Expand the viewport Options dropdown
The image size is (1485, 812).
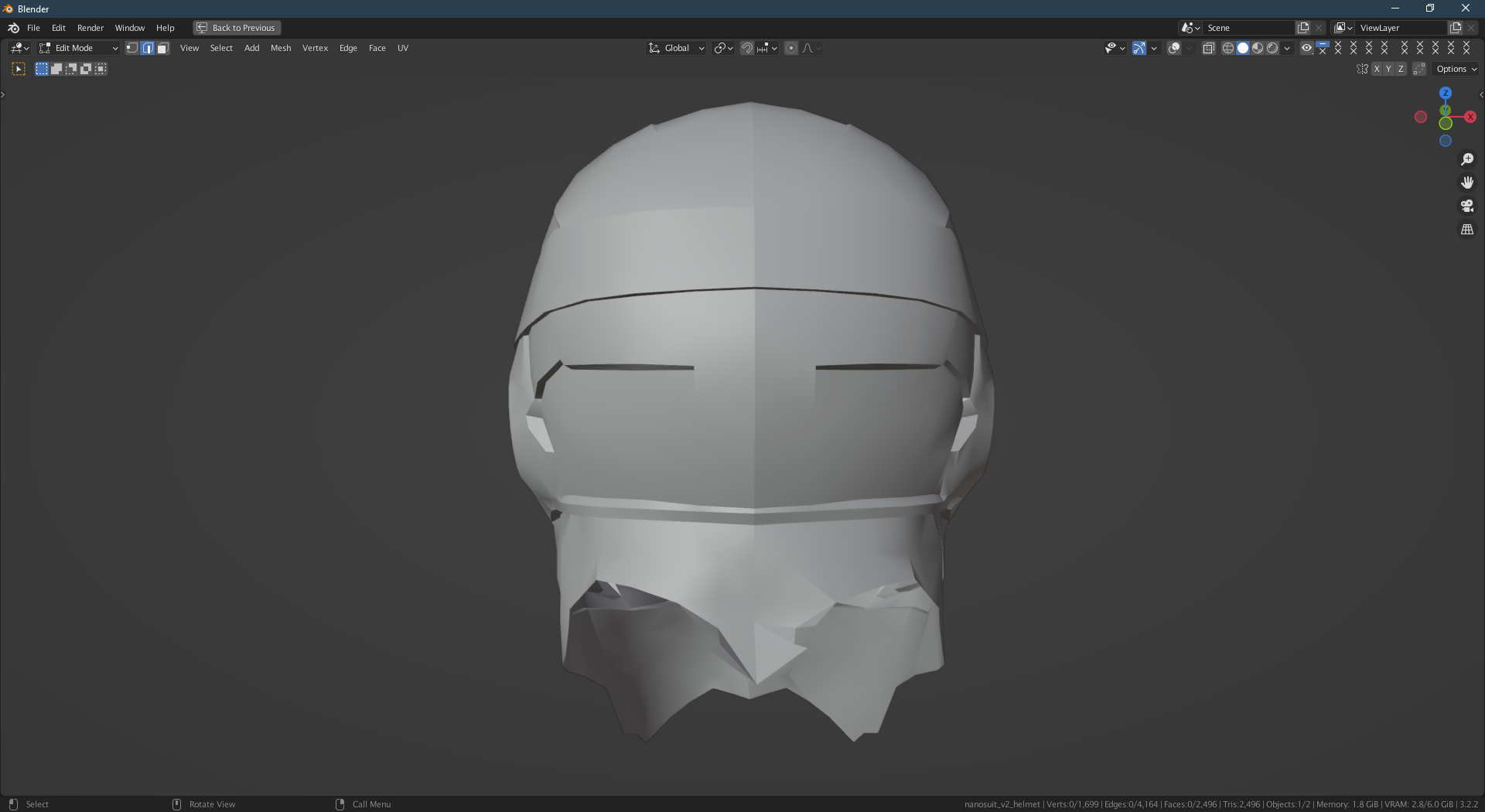coord(1454,69)
